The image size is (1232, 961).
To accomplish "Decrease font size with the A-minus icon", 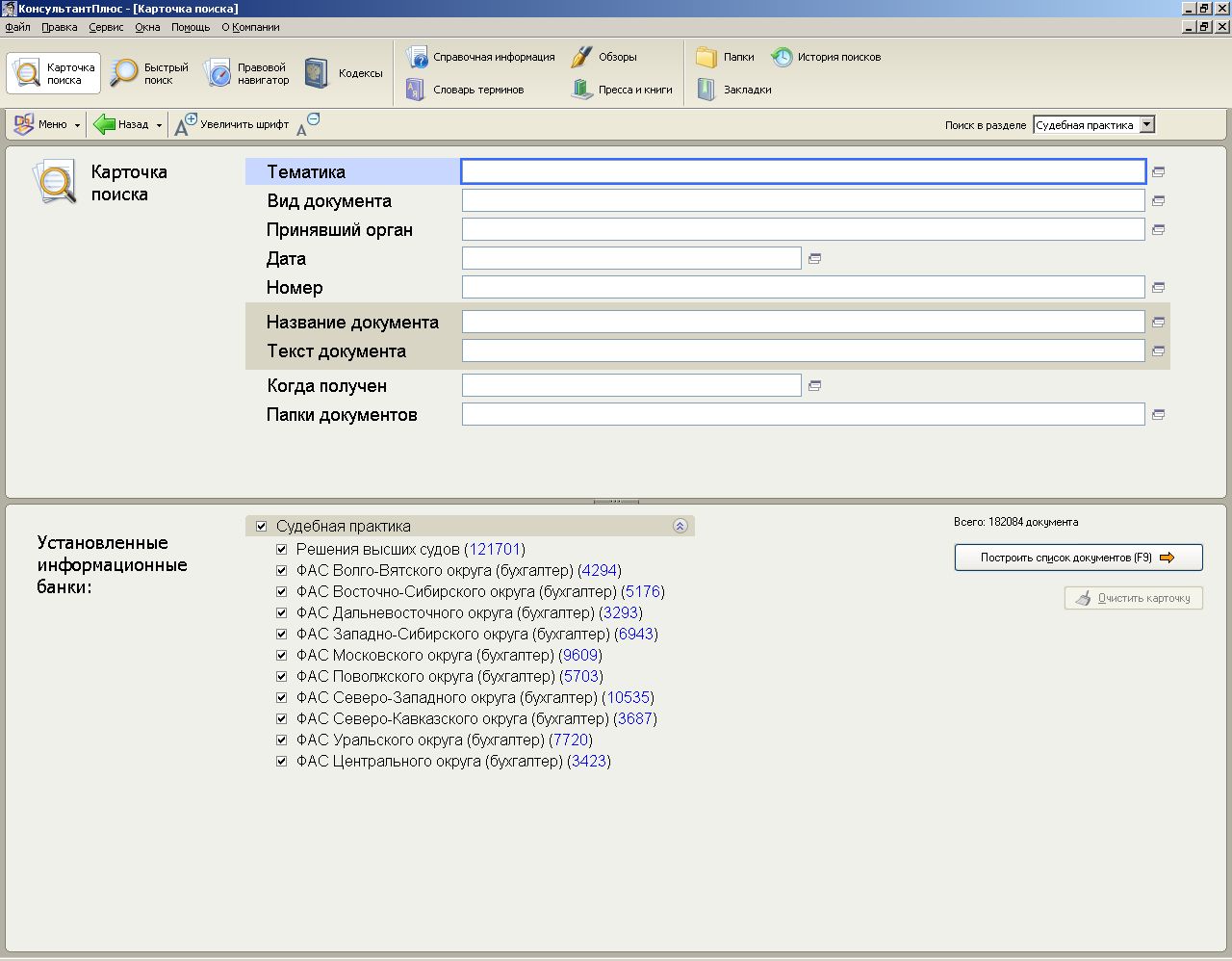I will tap(308, 124).
